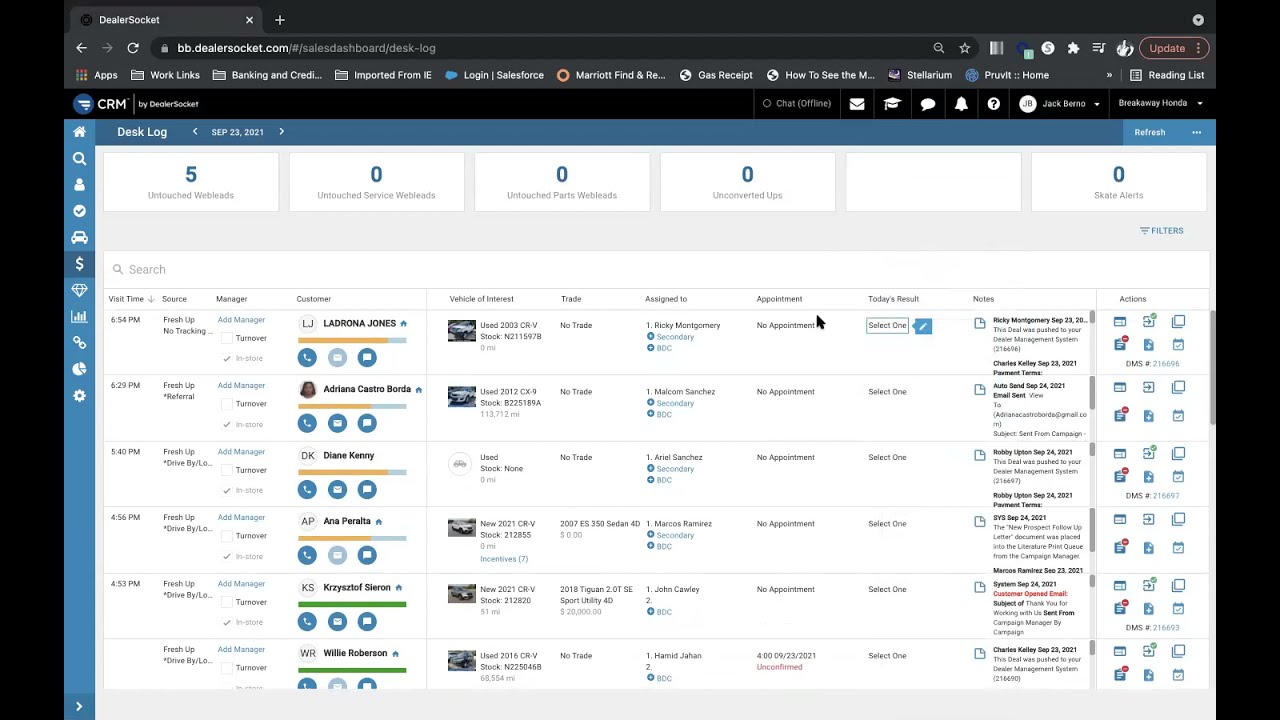
Task: Click the Refresh button
Action: point(1150,132)
